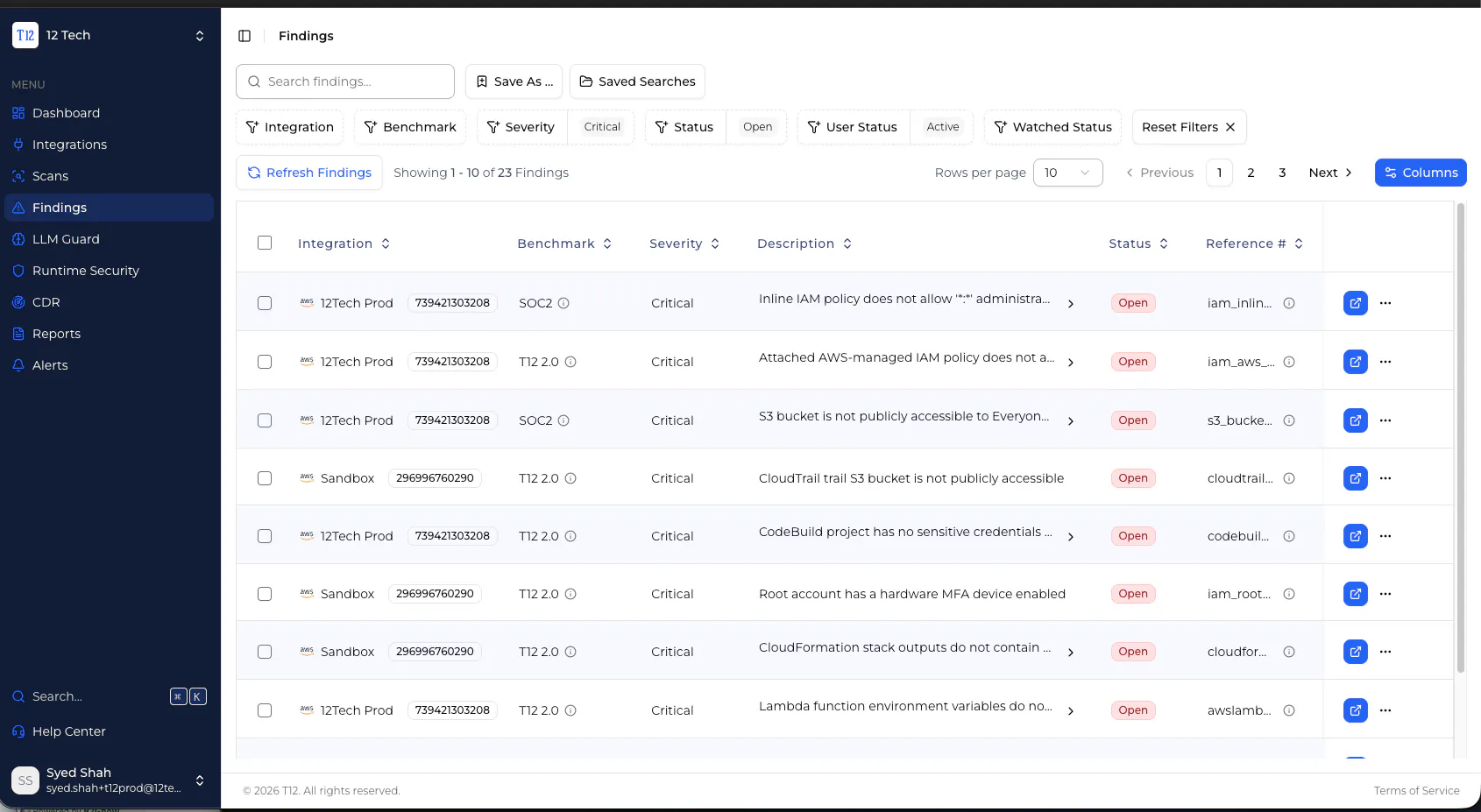
Task: Show info for SOC2 benchmark in first row
Action: pos(563,303)
